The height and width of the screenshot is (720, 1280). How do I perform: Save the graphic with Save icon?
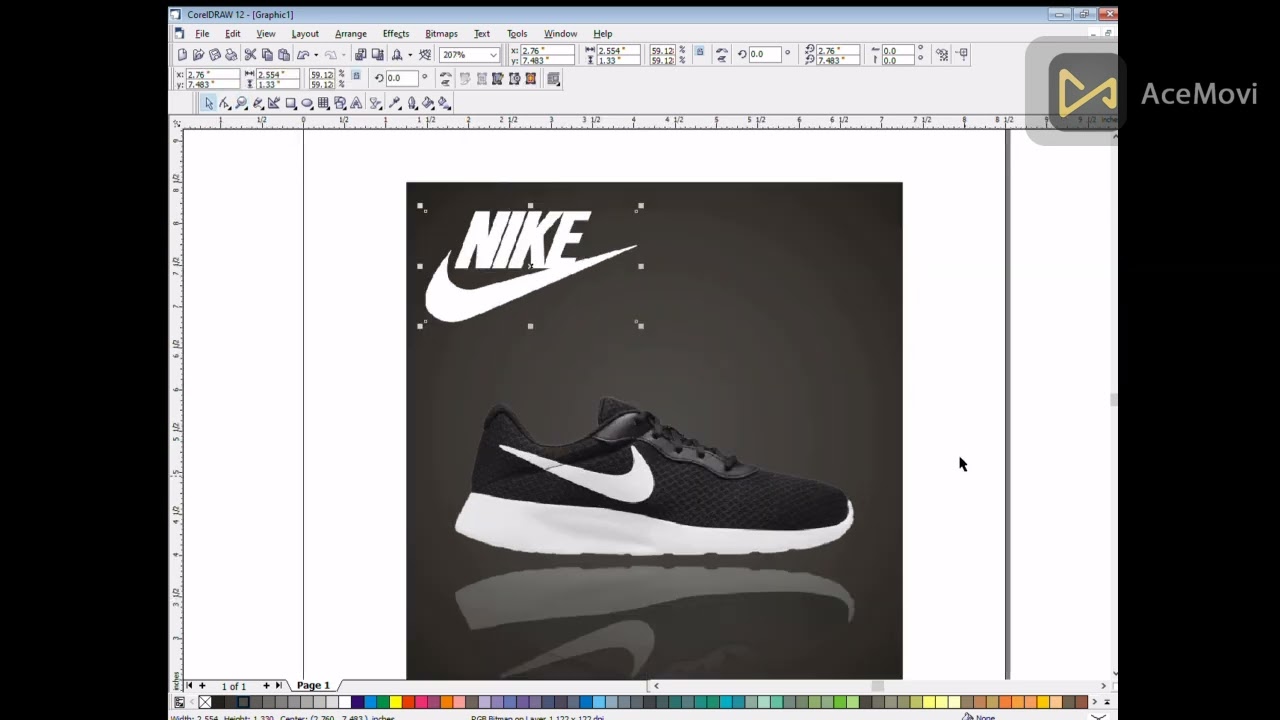click(x=215, y=54)
